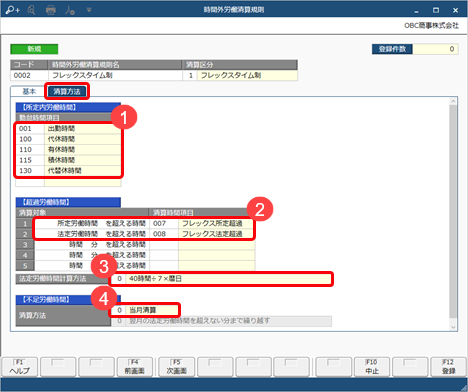The image size is (468, 392).
Task: Select the row 130 代替休時間
Action: click(x=68, y=171)
